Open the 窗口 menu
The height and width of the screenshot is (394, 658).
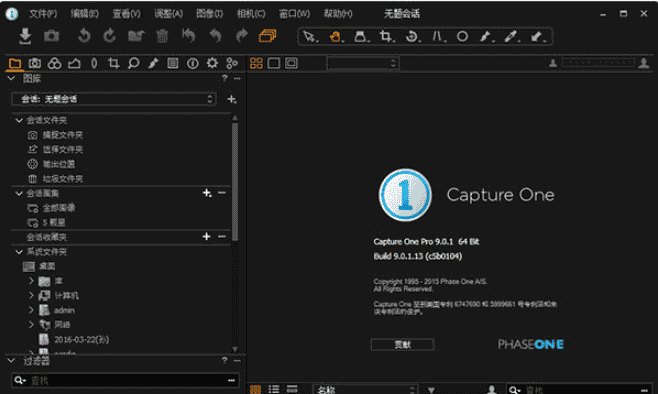click(294, 14)
